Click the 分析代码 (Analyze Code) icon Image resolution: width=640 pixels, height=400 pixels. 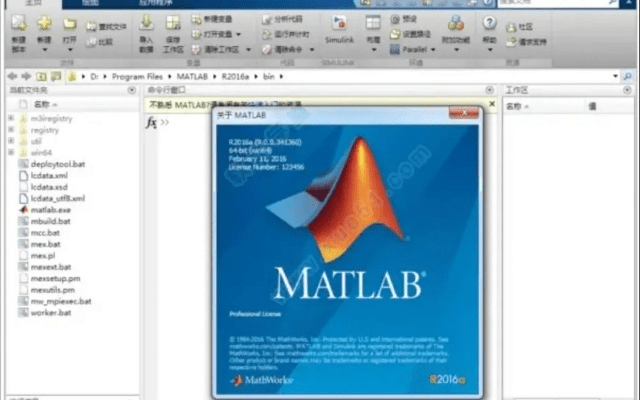pos(267,19)
